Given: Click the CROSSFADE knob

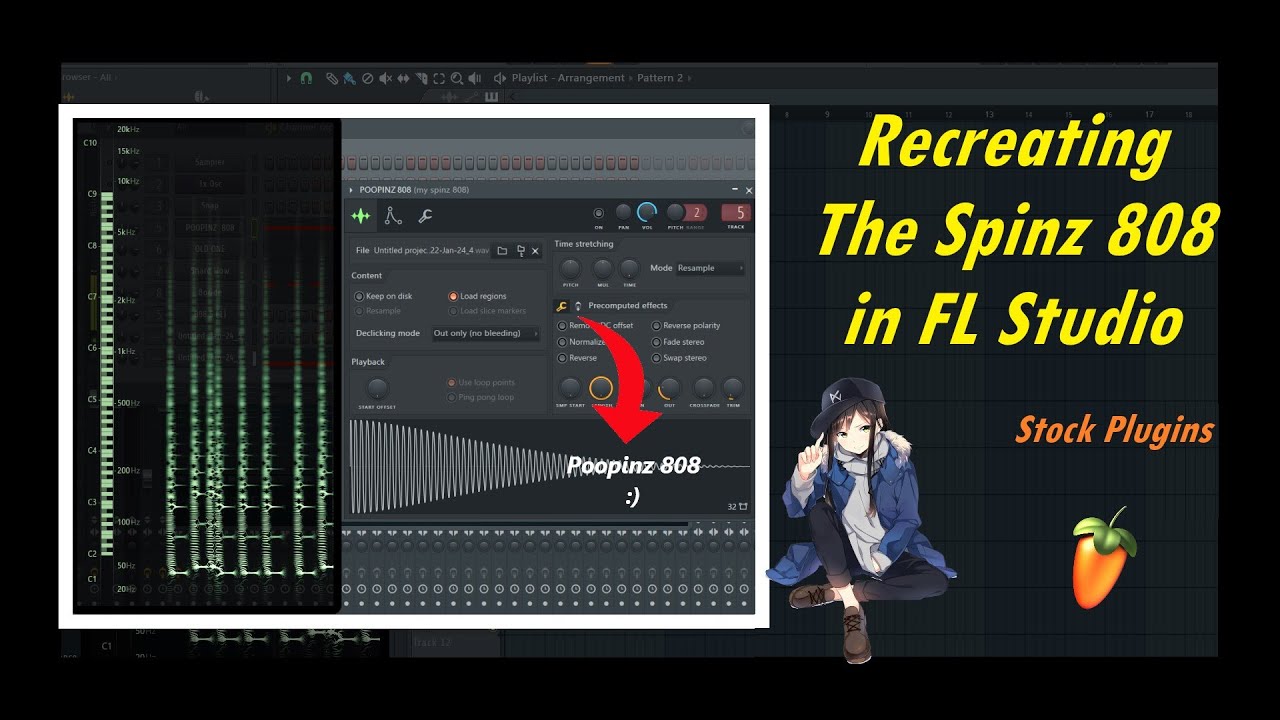Looking at the screenshot, I should coord(704,388).
